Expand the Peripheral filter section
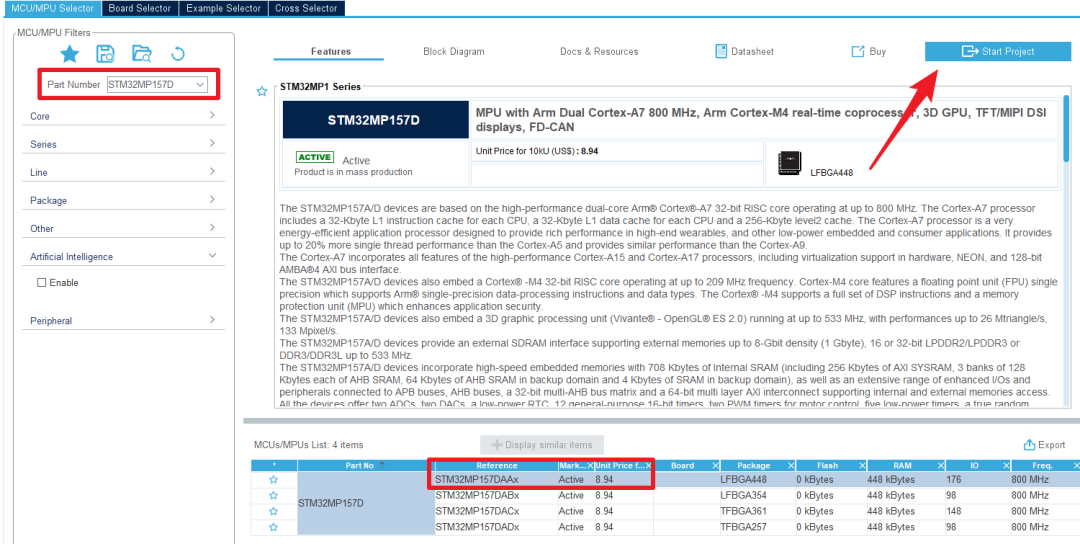Viewport: 1080px width, 544px height. 124,320
